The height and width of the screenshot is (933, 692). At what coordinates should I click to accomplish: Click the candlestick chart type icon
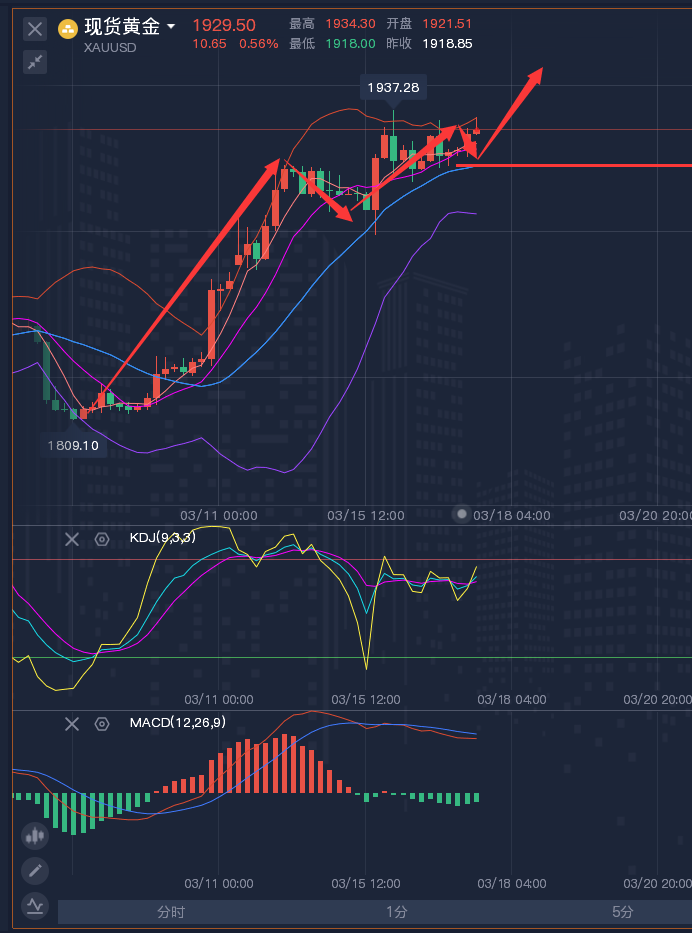(x=35, y=836)
